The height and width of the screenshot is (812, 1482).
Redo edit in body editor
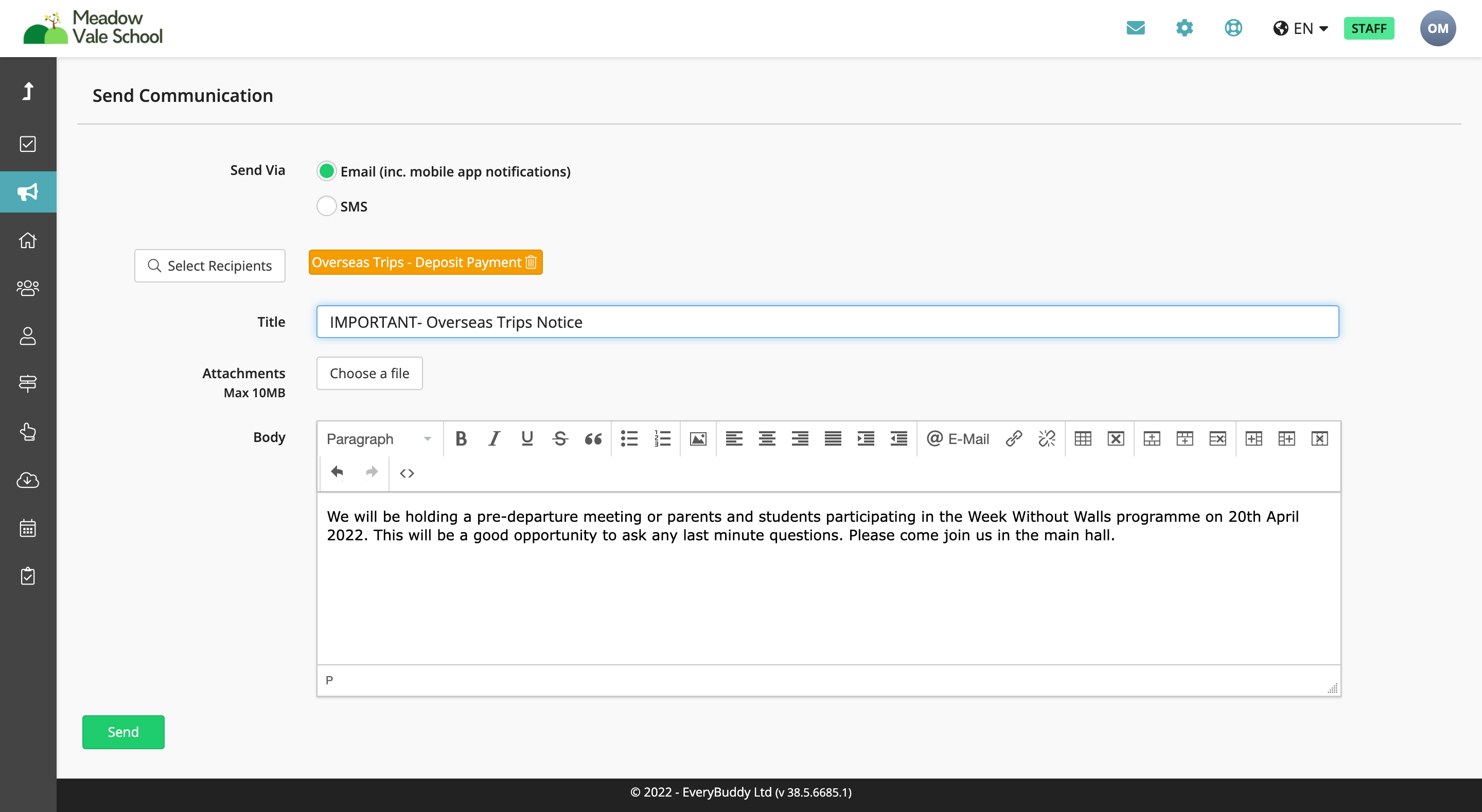(x=372, y=472)
